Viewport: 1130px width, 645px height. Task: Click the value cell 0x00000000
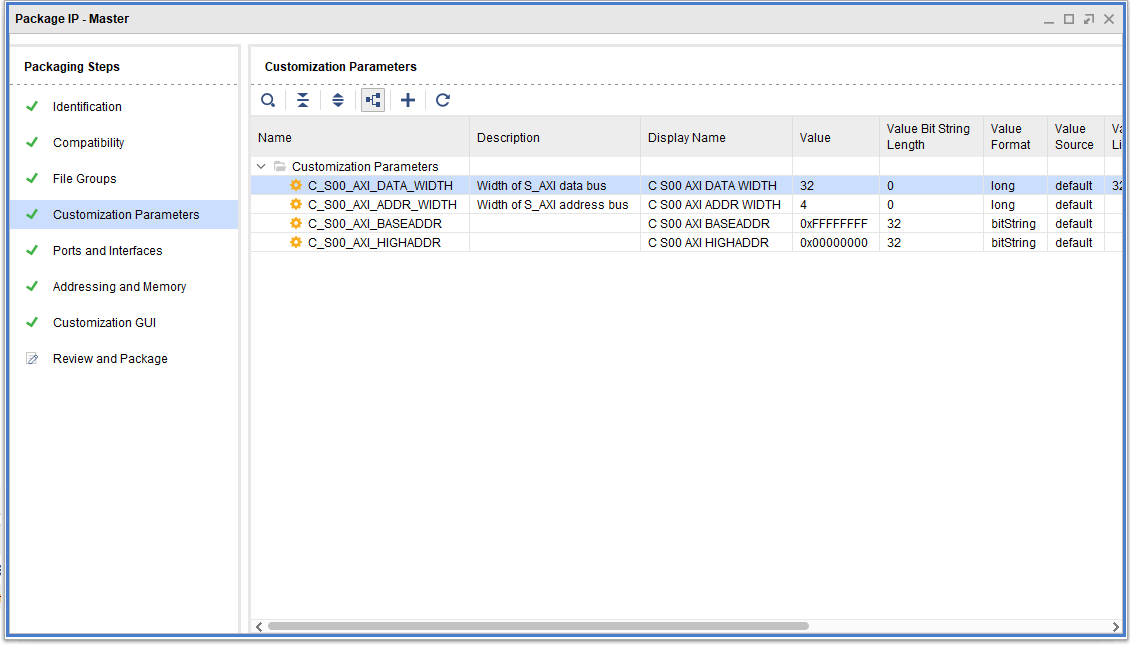coord(834,243)
